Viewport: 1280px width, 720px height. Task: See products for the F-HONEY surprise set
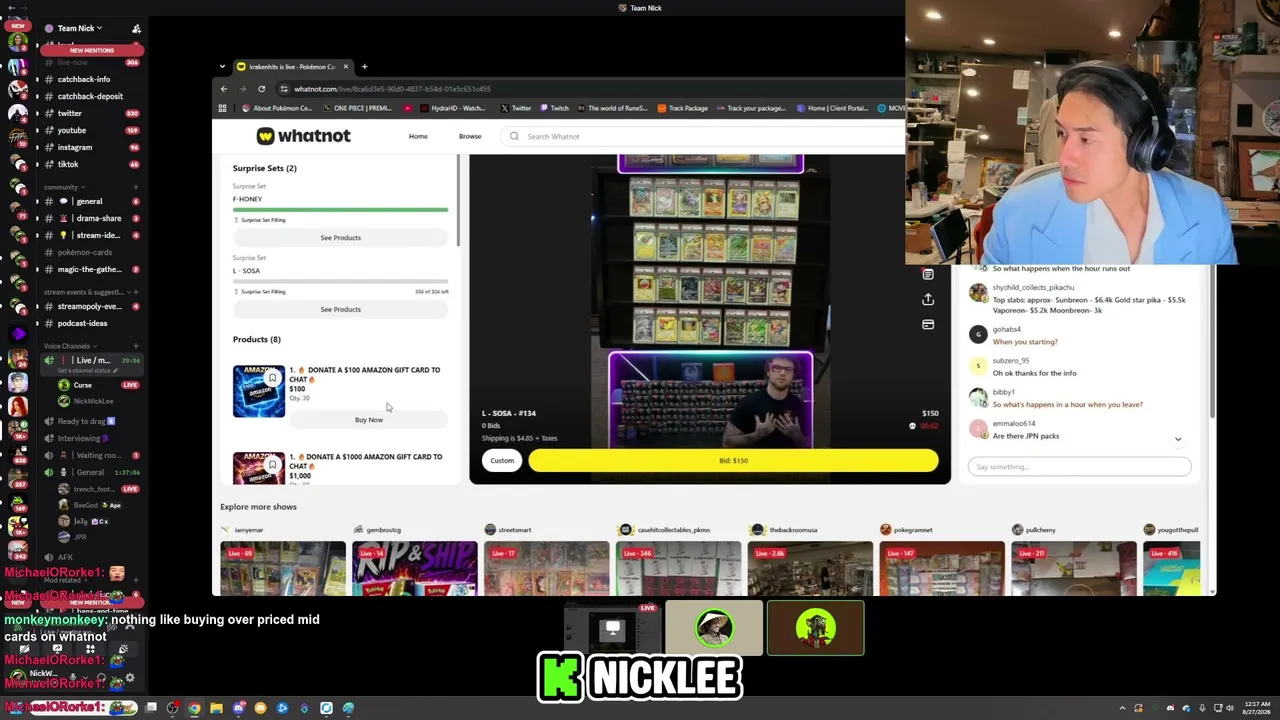pos(340,238)
